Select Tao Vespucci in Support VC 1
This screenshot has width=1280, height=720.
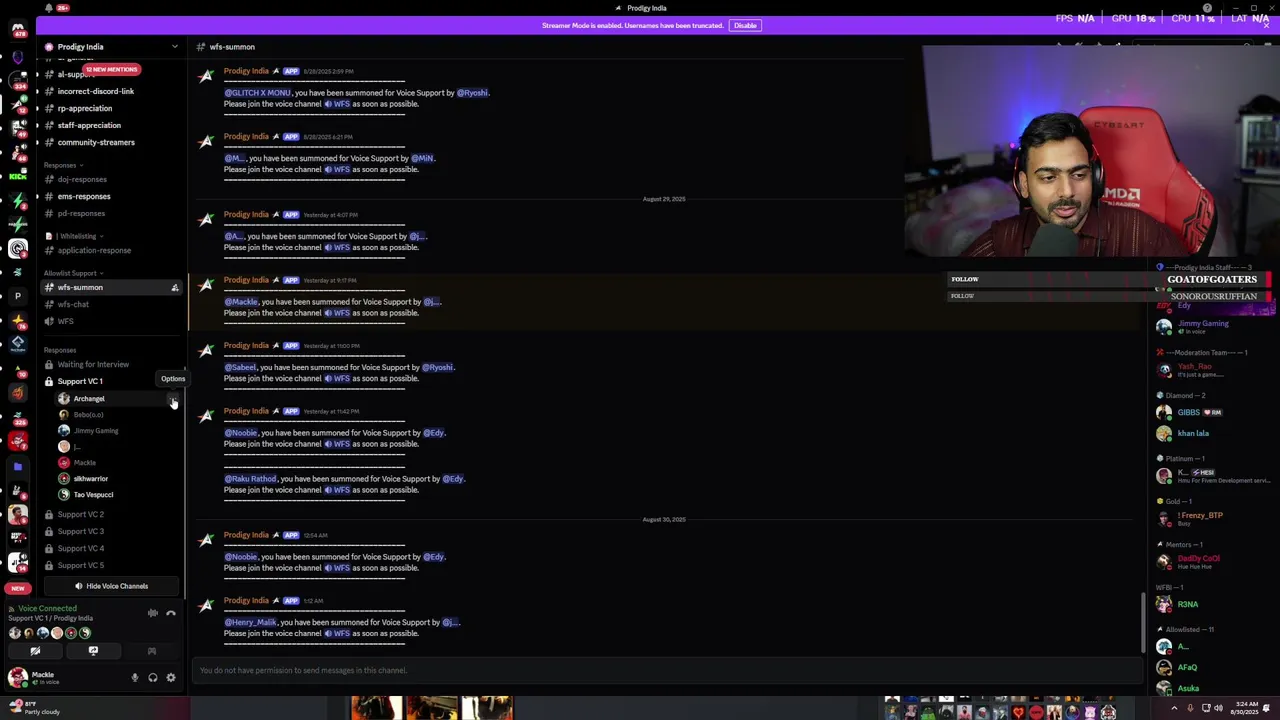pyautogui.click(x=93, y=494)
